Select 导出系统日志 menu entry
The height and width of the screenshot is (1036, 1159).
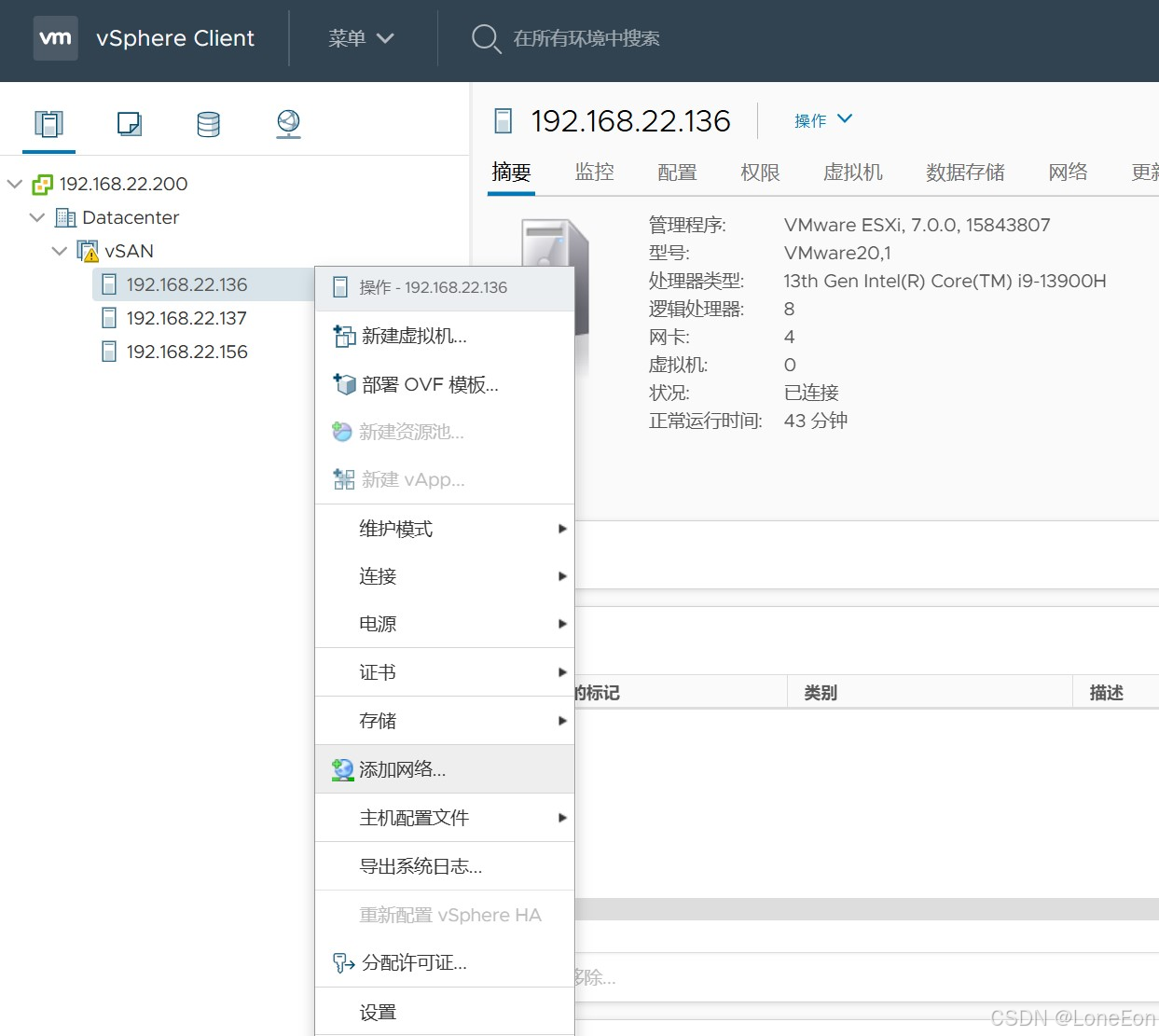click(x=445, y=866)
